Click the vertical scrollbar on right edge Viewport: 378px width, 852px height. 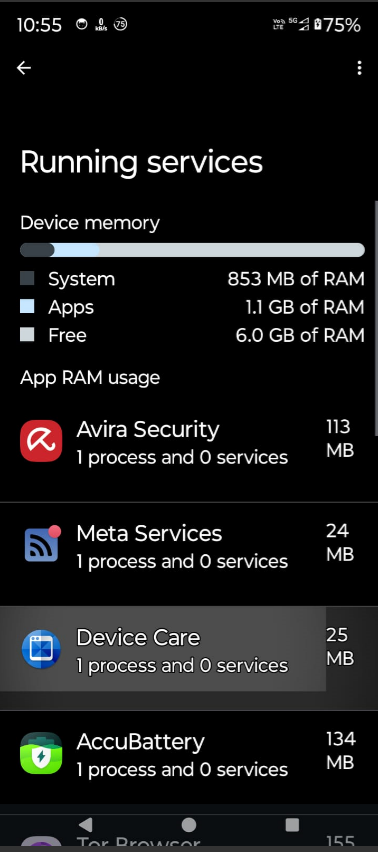coord(376,318)
